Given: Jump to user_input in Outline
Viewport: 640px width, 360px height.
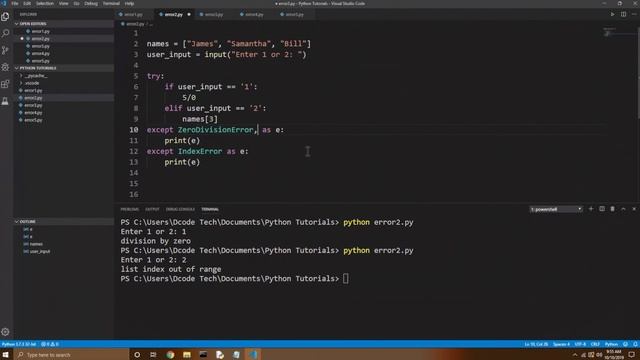Looking at the screenshot, I should pos(40,251).
